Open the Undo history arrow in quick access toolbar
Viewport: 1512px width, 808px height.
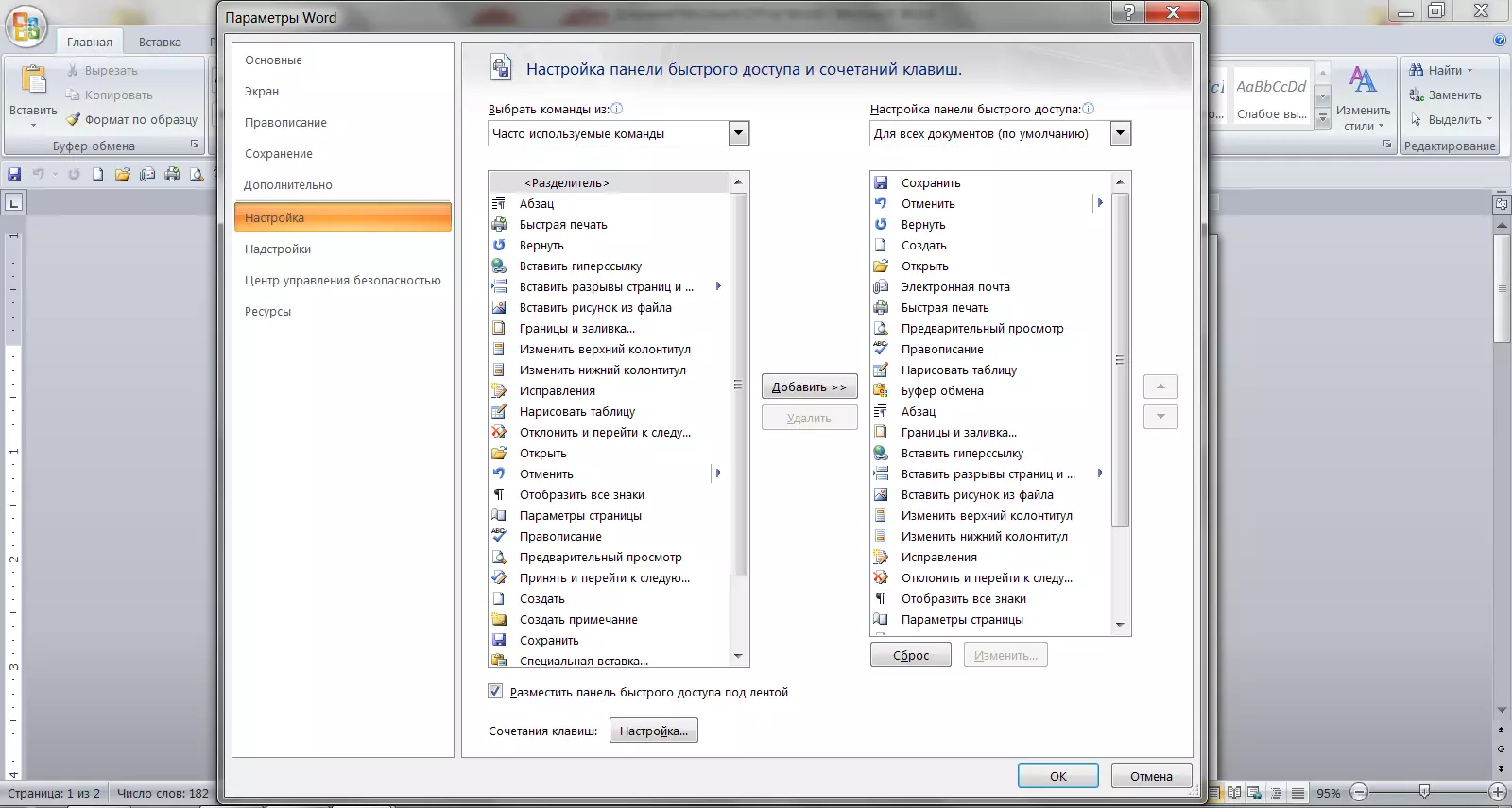(x=55, y=174)
